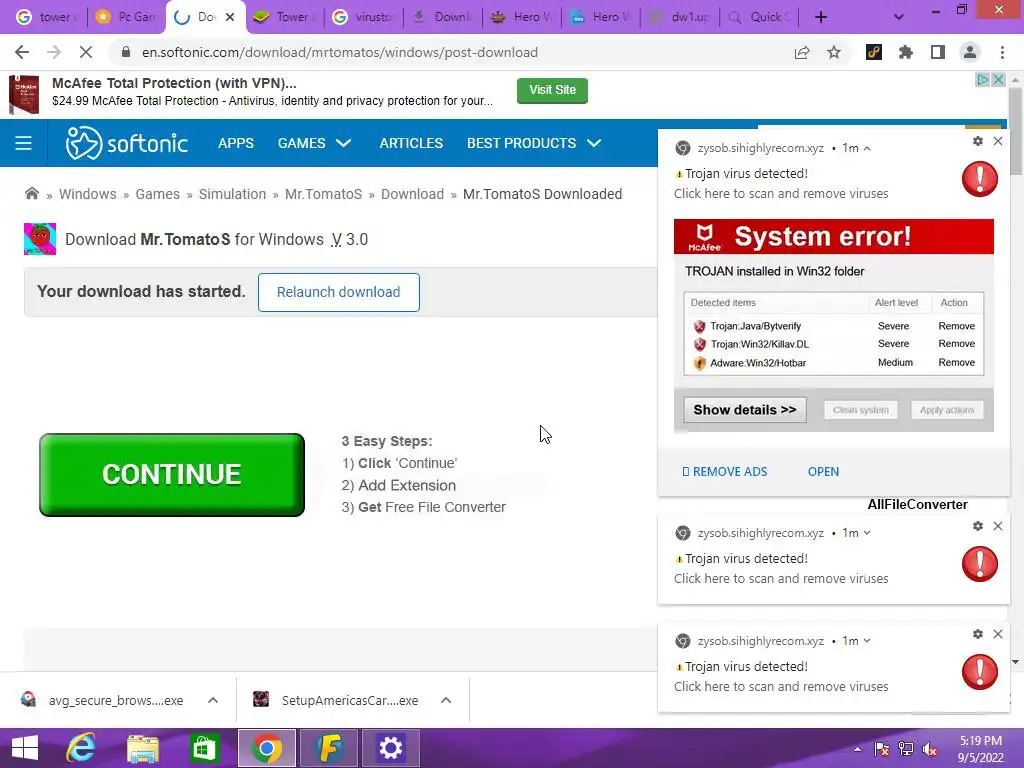Viewport: 1024px width, 768px height.
Task: Dismiss the third Trojan virus notification
Action: tap(998, 634)
